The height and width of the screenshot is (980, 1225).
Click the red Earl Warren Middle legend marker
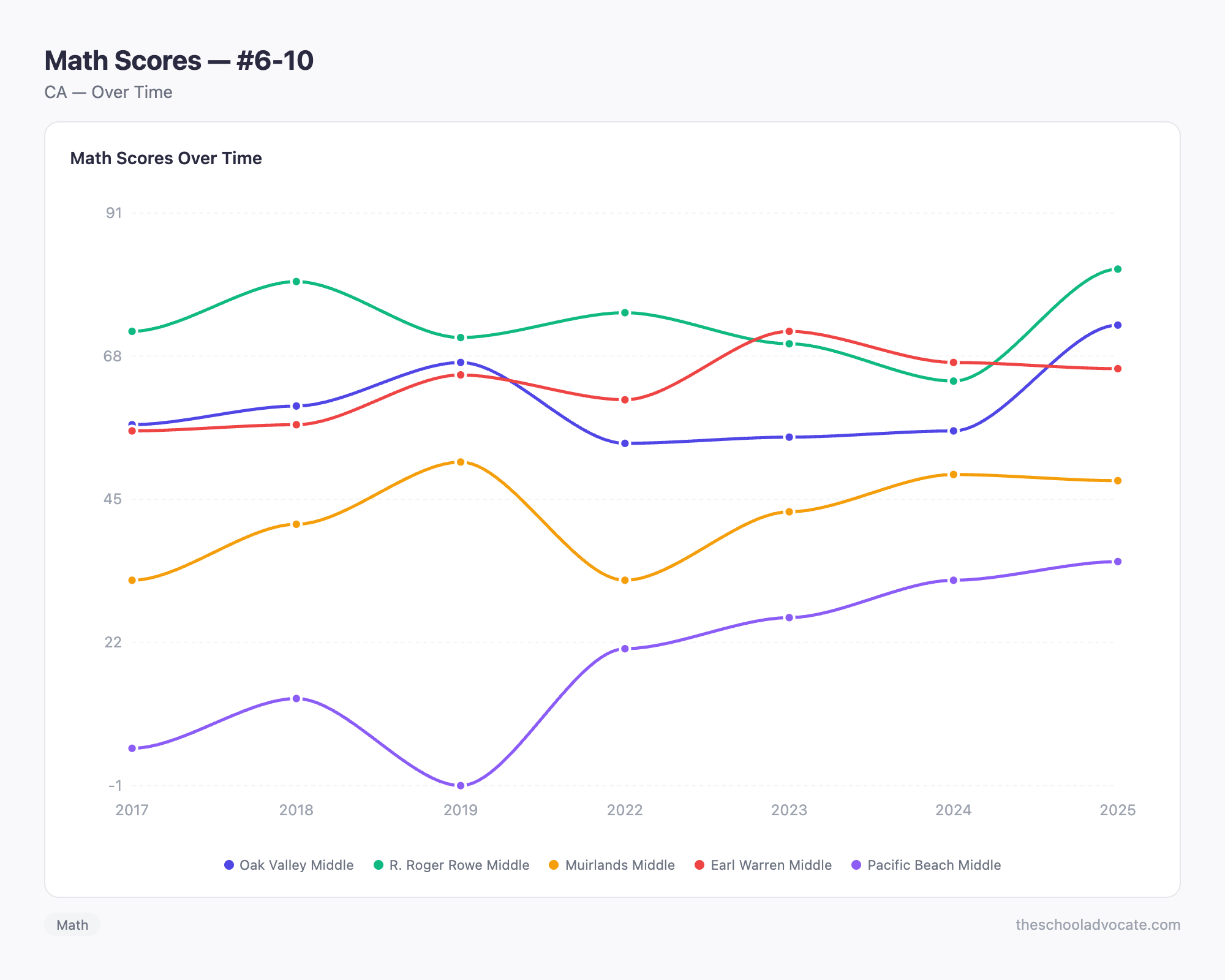point(699,865)
